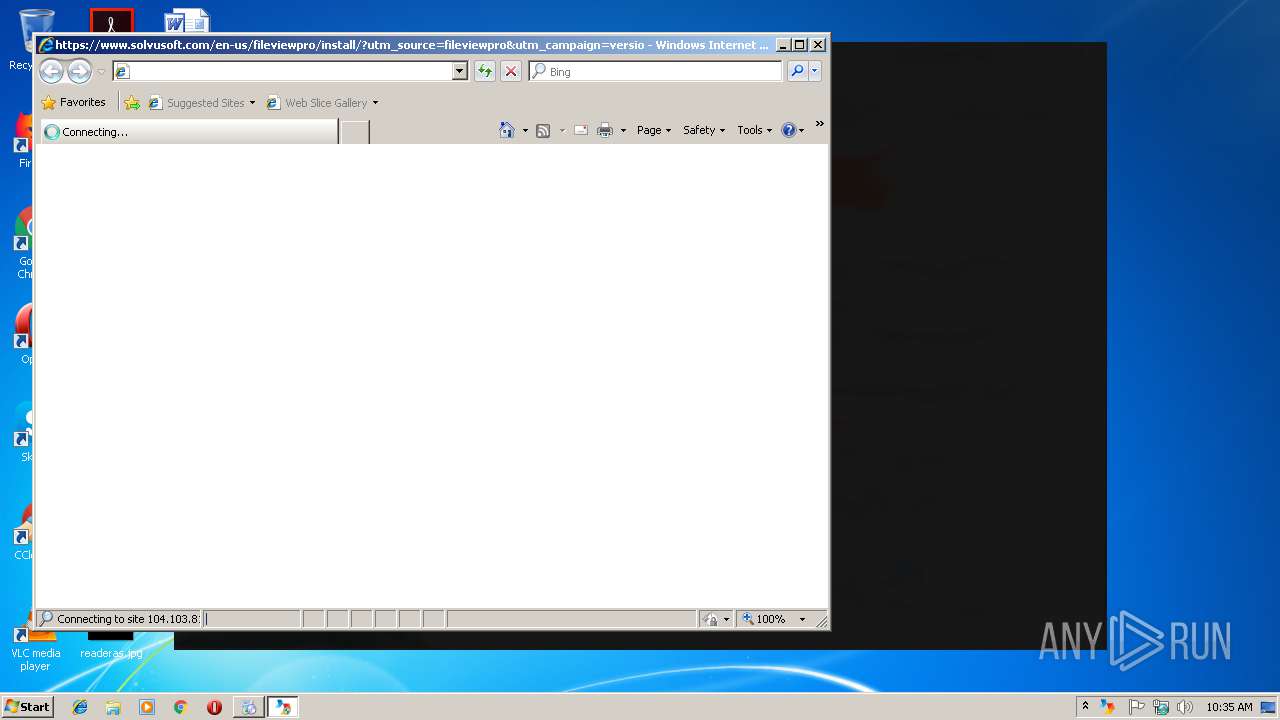
Task: Click the IE Back navigation button
Action: pyautogui.click(x=51, y=71)
